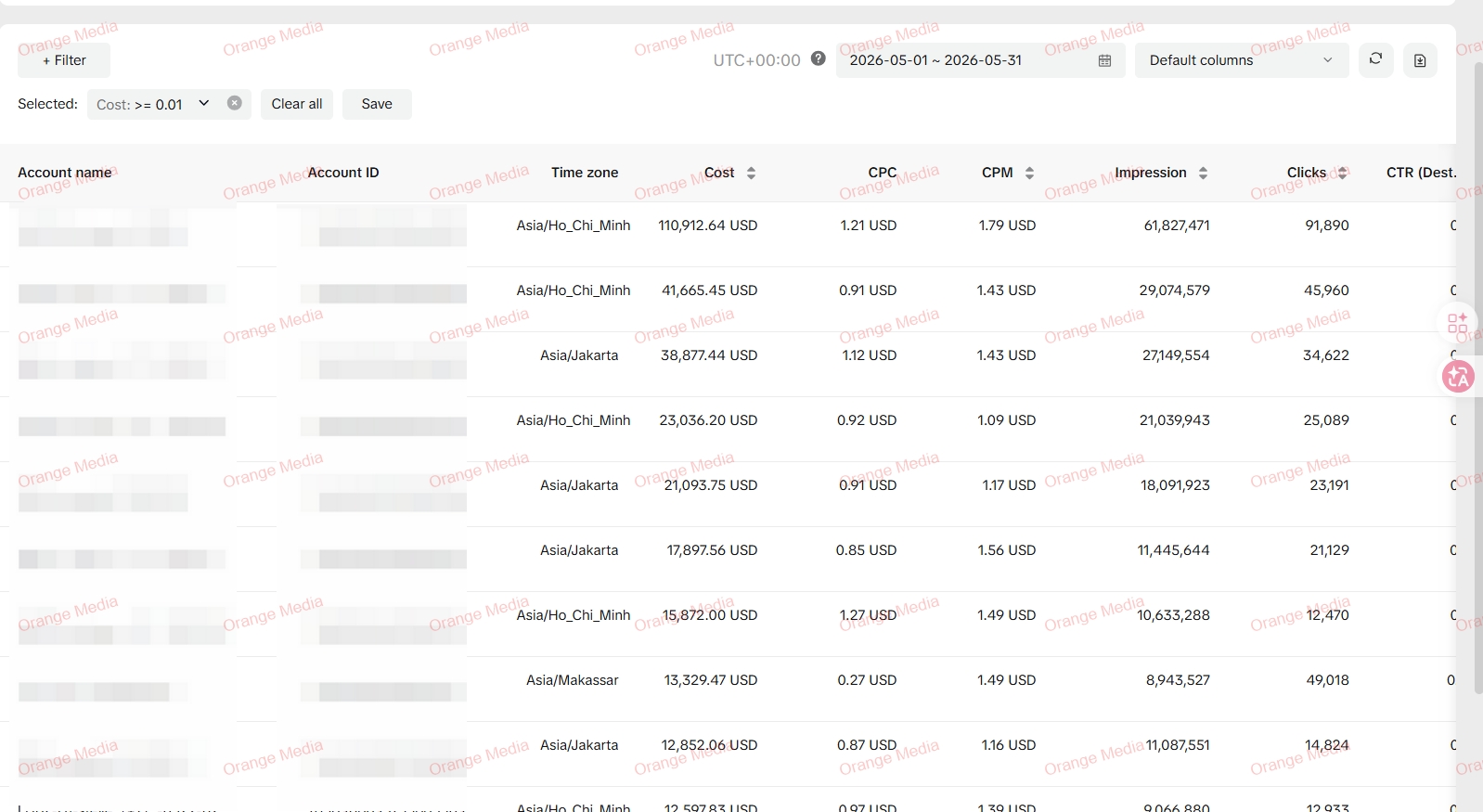Image resolution: width=1483 pixels, height=812 pixels.
Task: Click the 1.21 USD CPC cell
Action: 869,226
